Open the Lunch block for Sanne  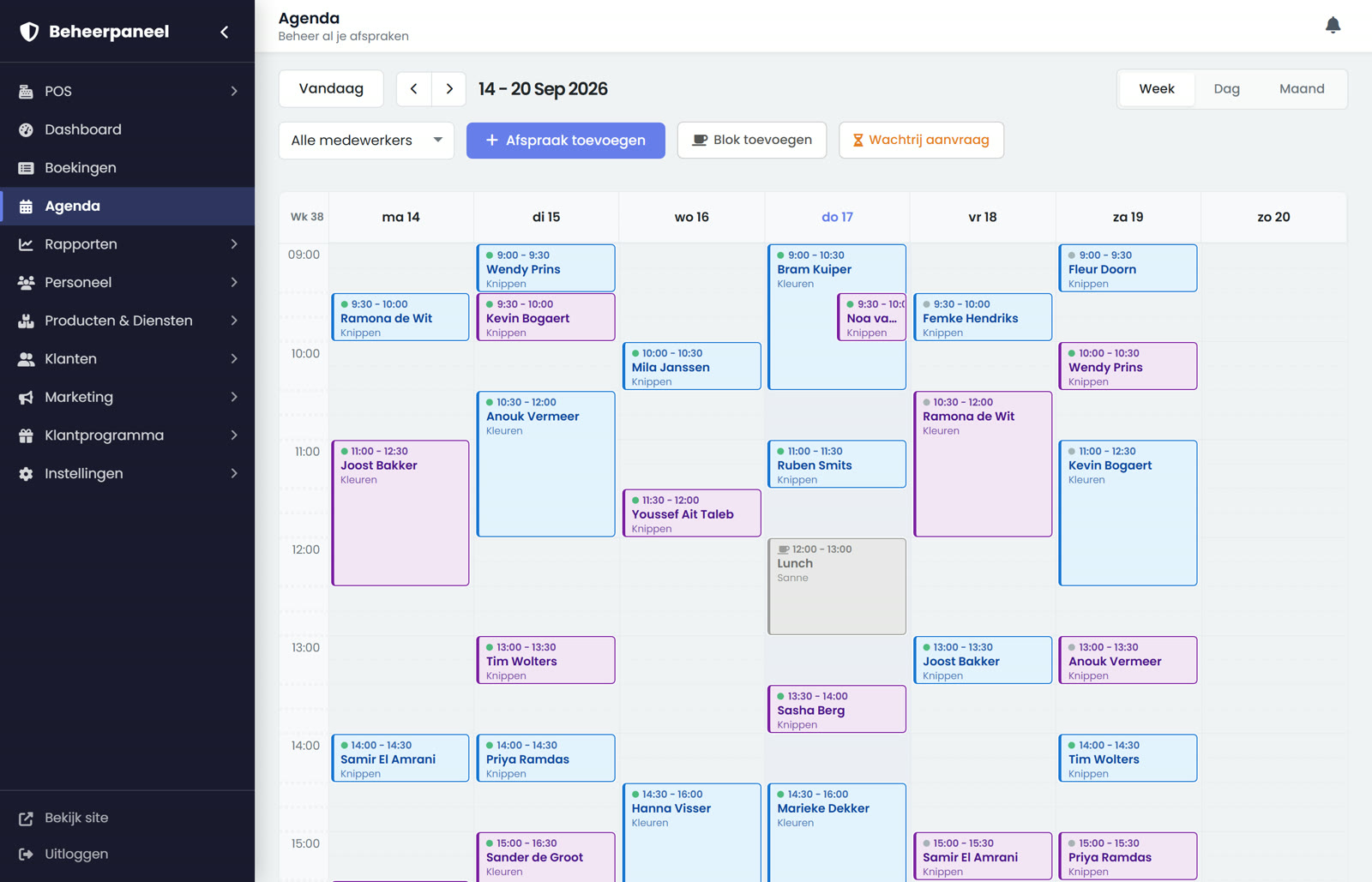[x=837, y=587]
